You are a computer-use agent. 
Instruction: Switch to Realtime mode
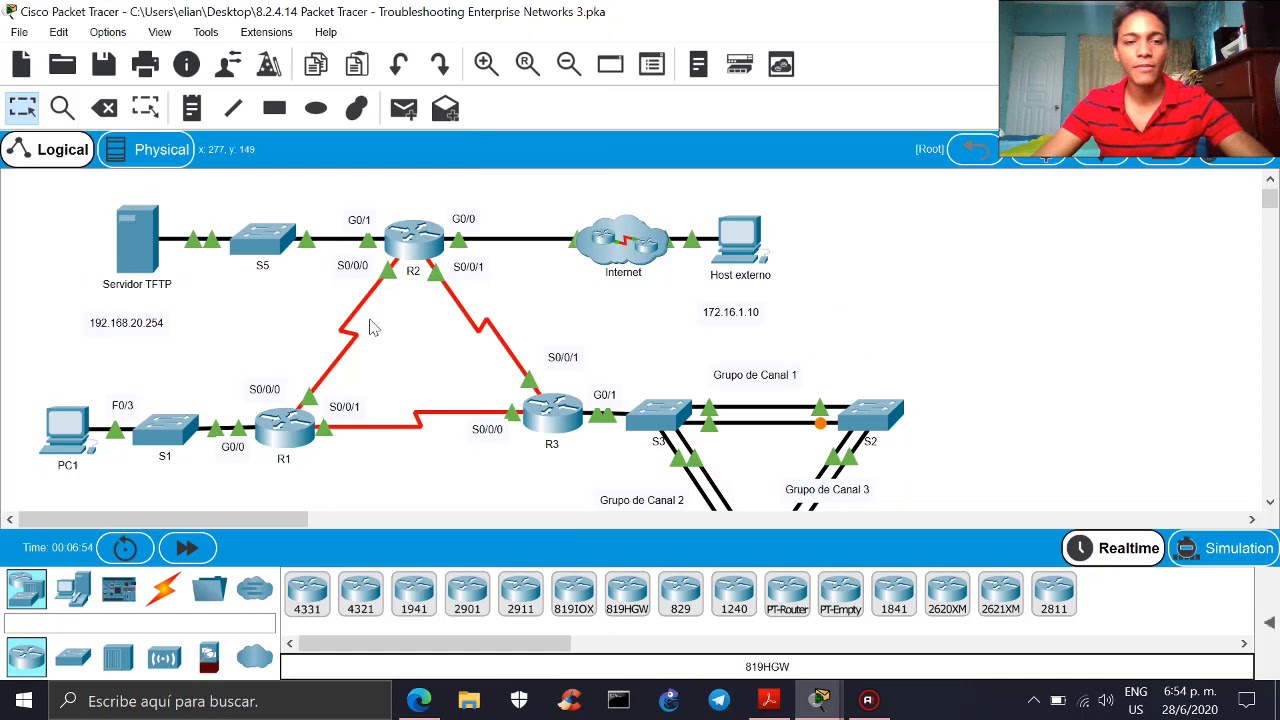point(1113,548)
